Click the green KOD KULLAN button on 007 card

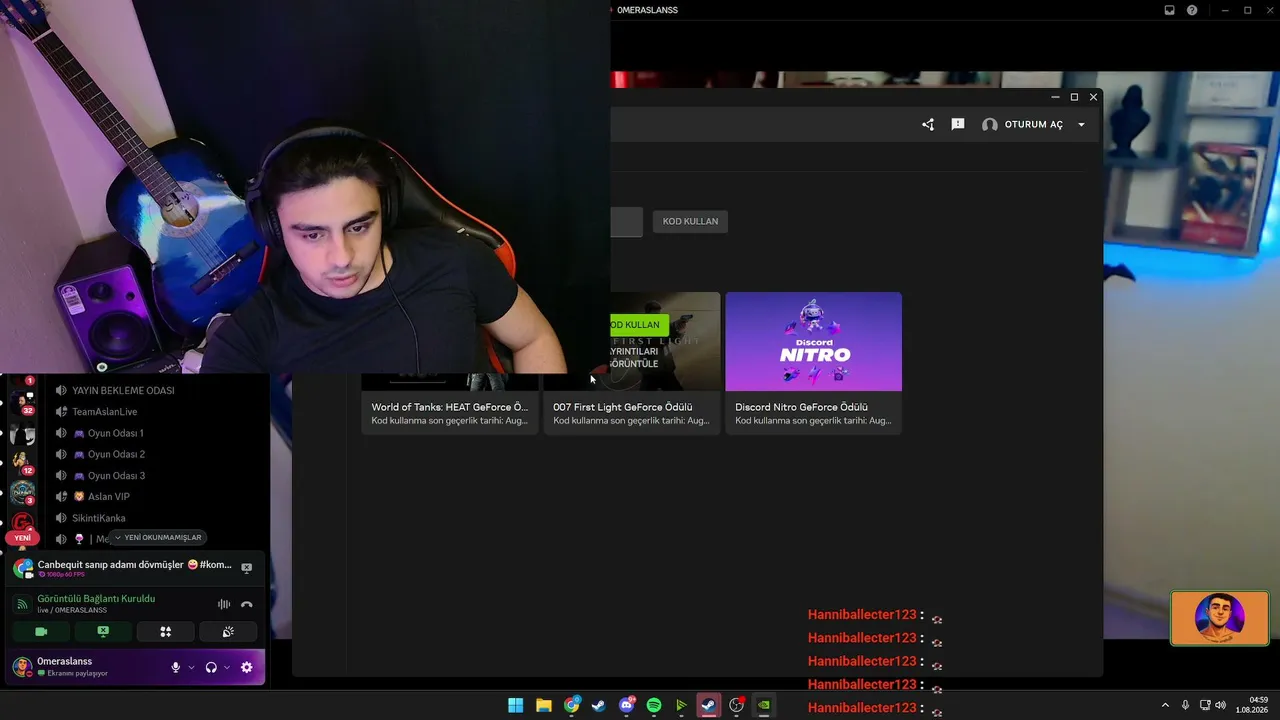[x=638, y=325]
